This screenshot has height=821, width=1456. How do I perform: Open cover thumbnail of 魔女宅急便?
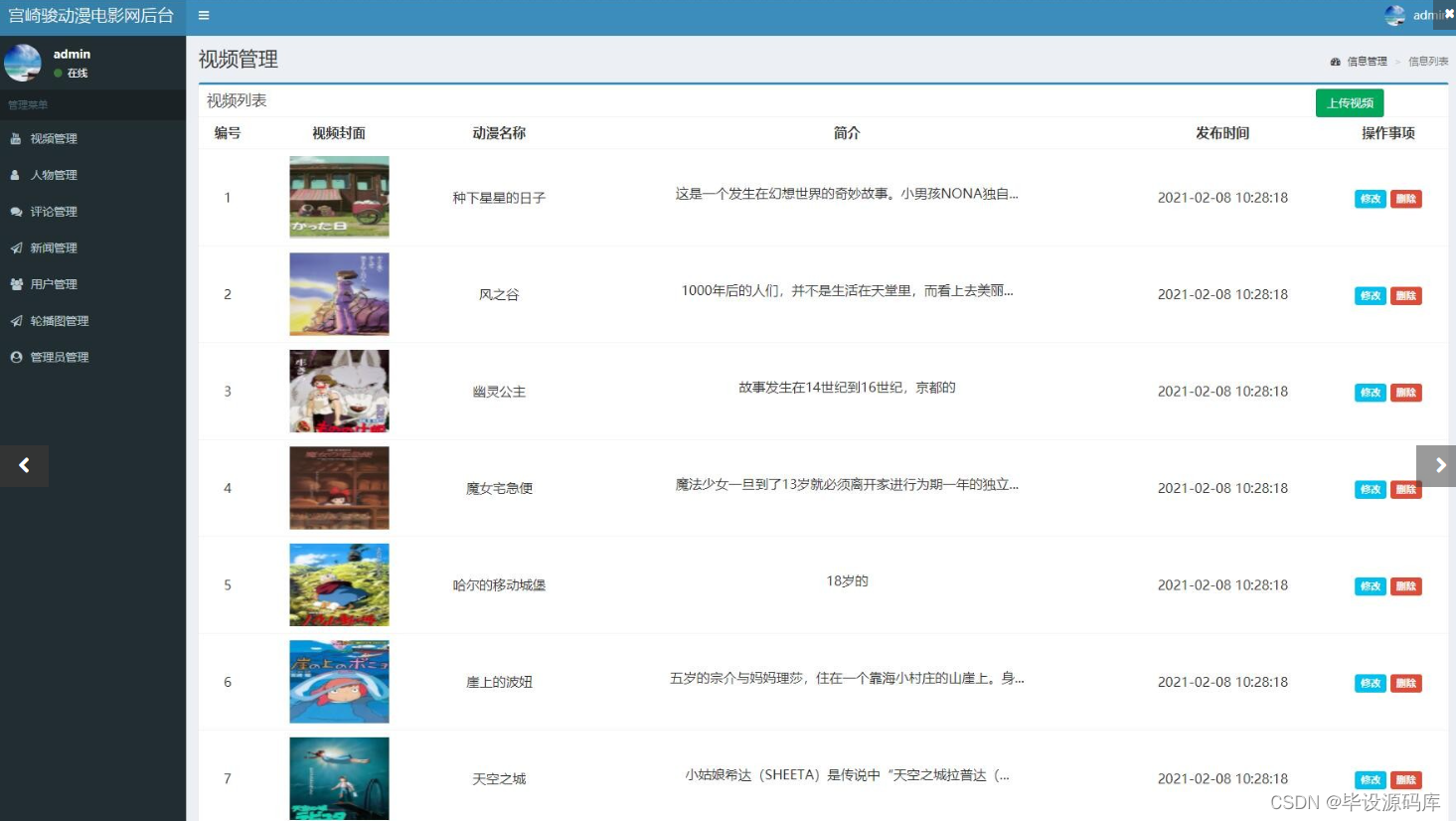(339, 488)
